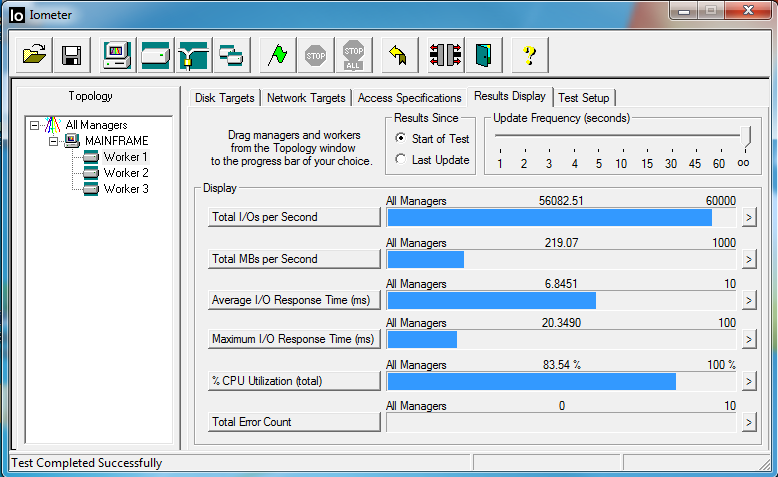This screenshot has width=778, height=477.
Task: Stop the current test
Action: [316, 55]
